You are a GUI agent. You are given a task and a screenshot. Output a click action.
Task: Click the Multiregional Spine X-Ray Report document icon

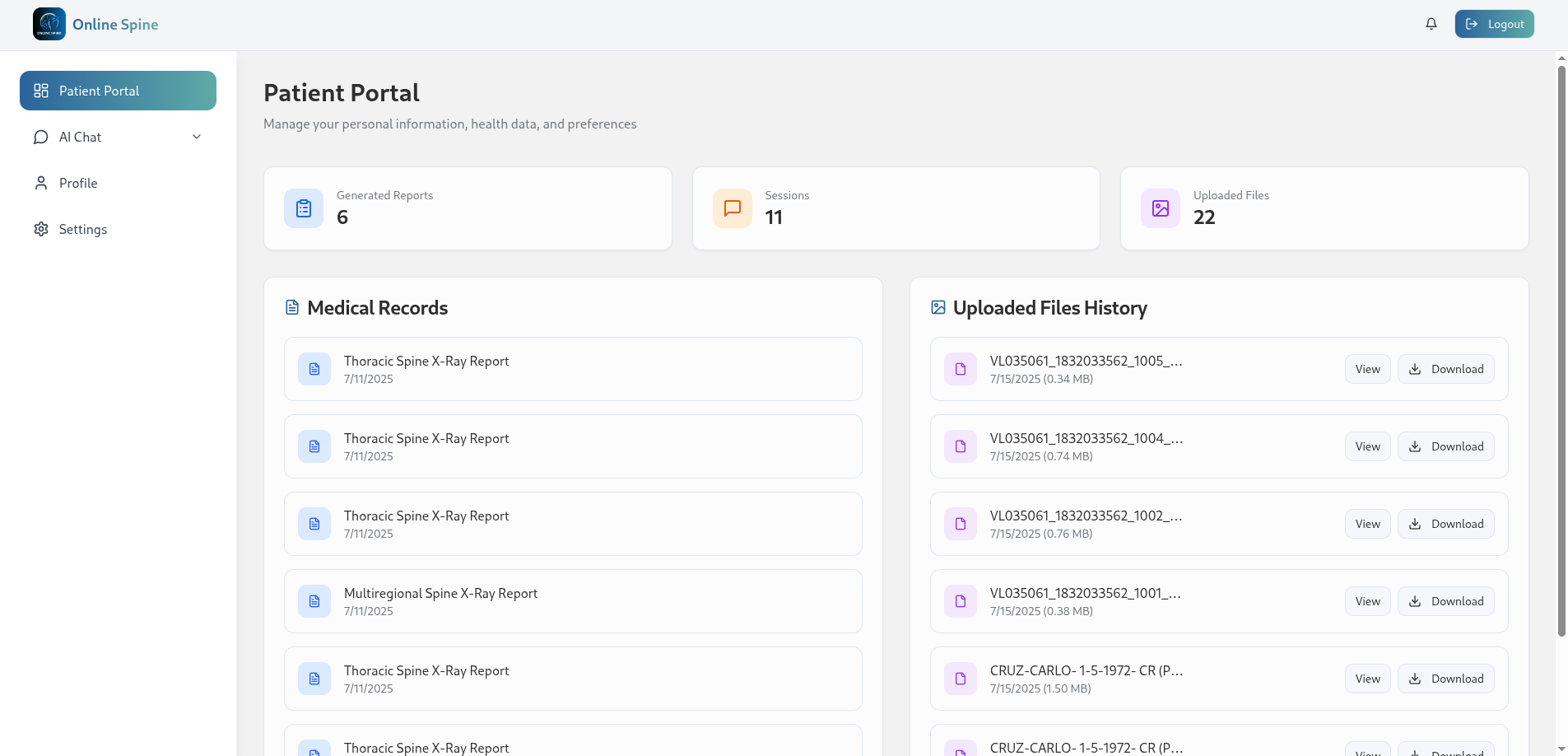point(314,601)
